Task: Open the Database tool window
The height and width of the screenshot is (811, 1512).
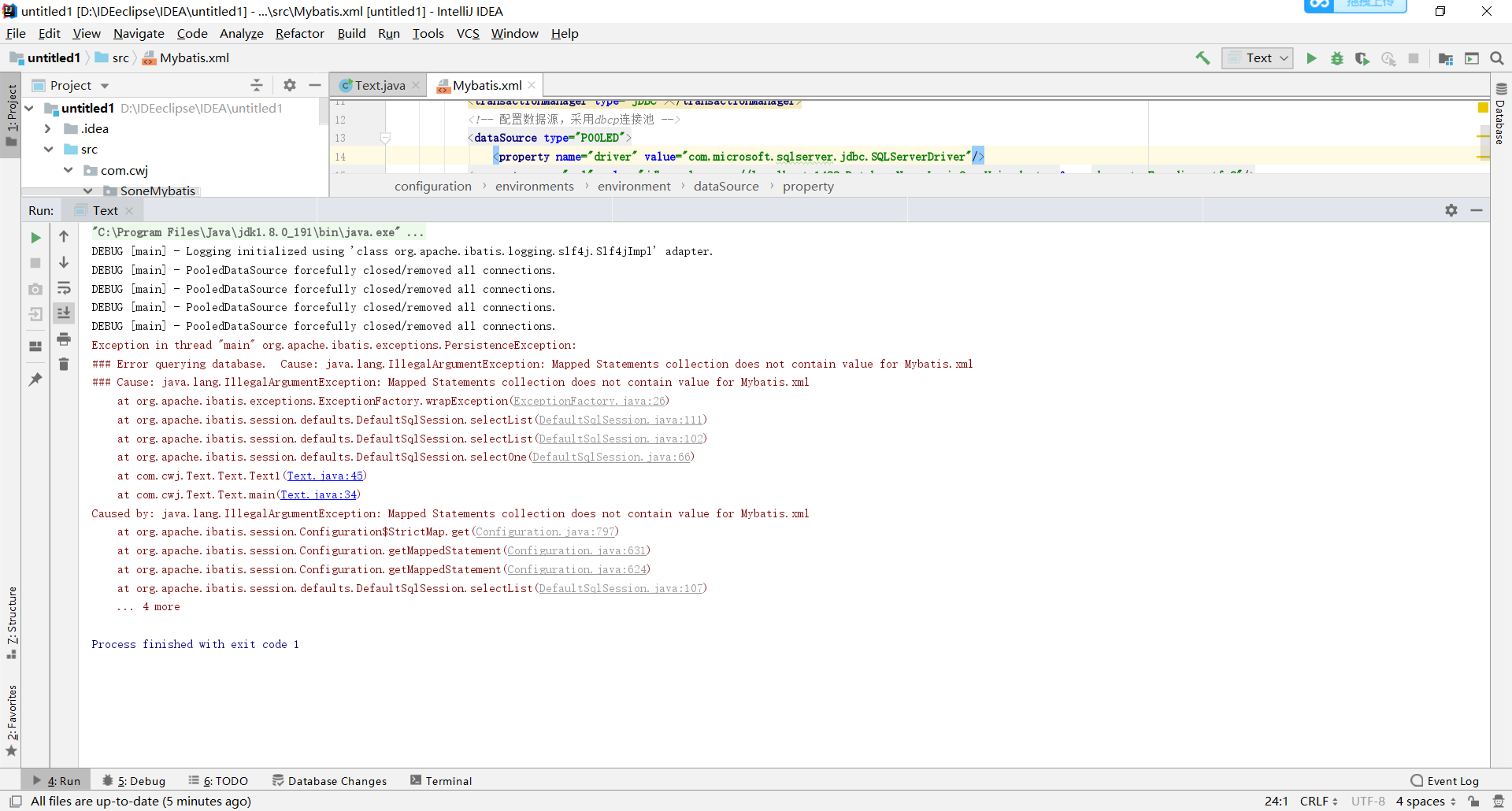Action: point(1501,113)
